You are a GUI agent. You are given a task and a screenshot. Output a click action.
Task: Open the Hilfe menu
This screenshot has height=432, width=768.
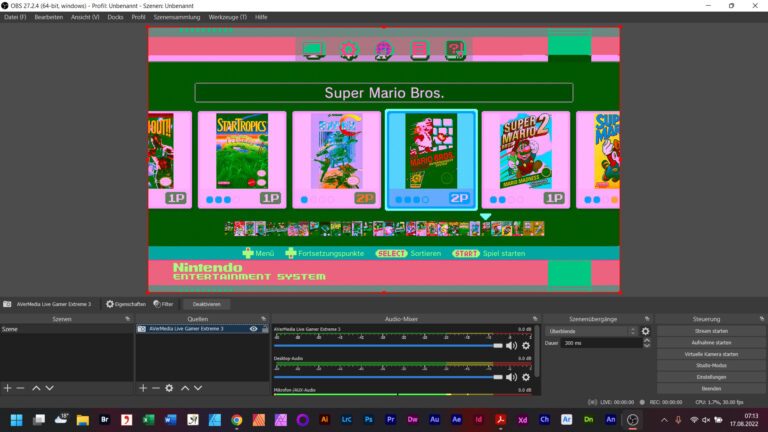tap(261, 17)
